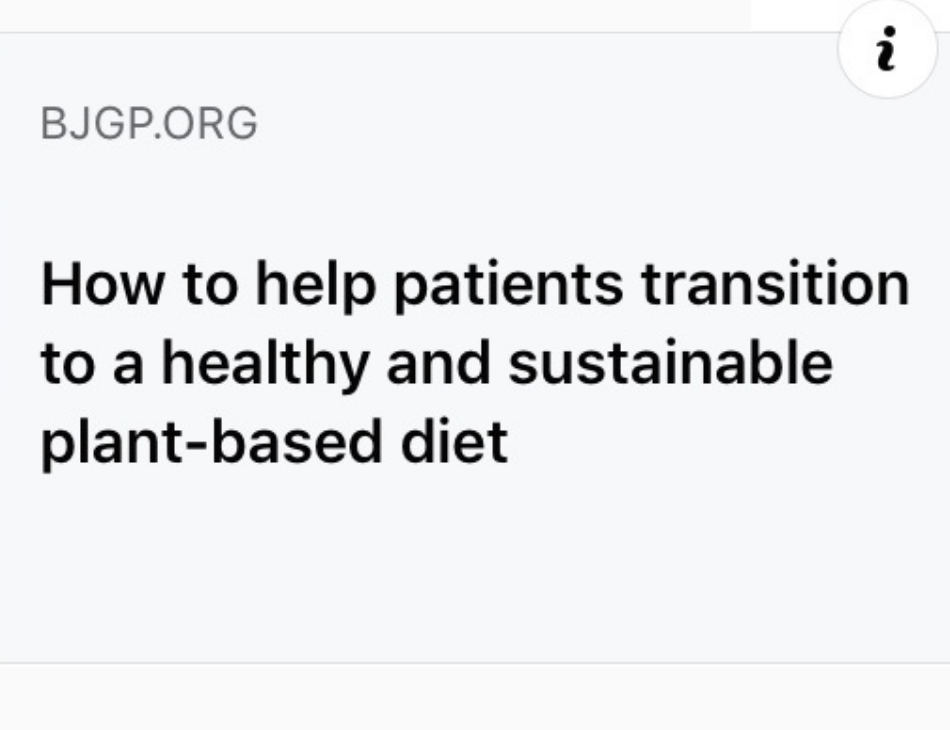950x730 pixels.
Task: Click the words 'plant-based diet'
Action: click(x=274, y=443)
